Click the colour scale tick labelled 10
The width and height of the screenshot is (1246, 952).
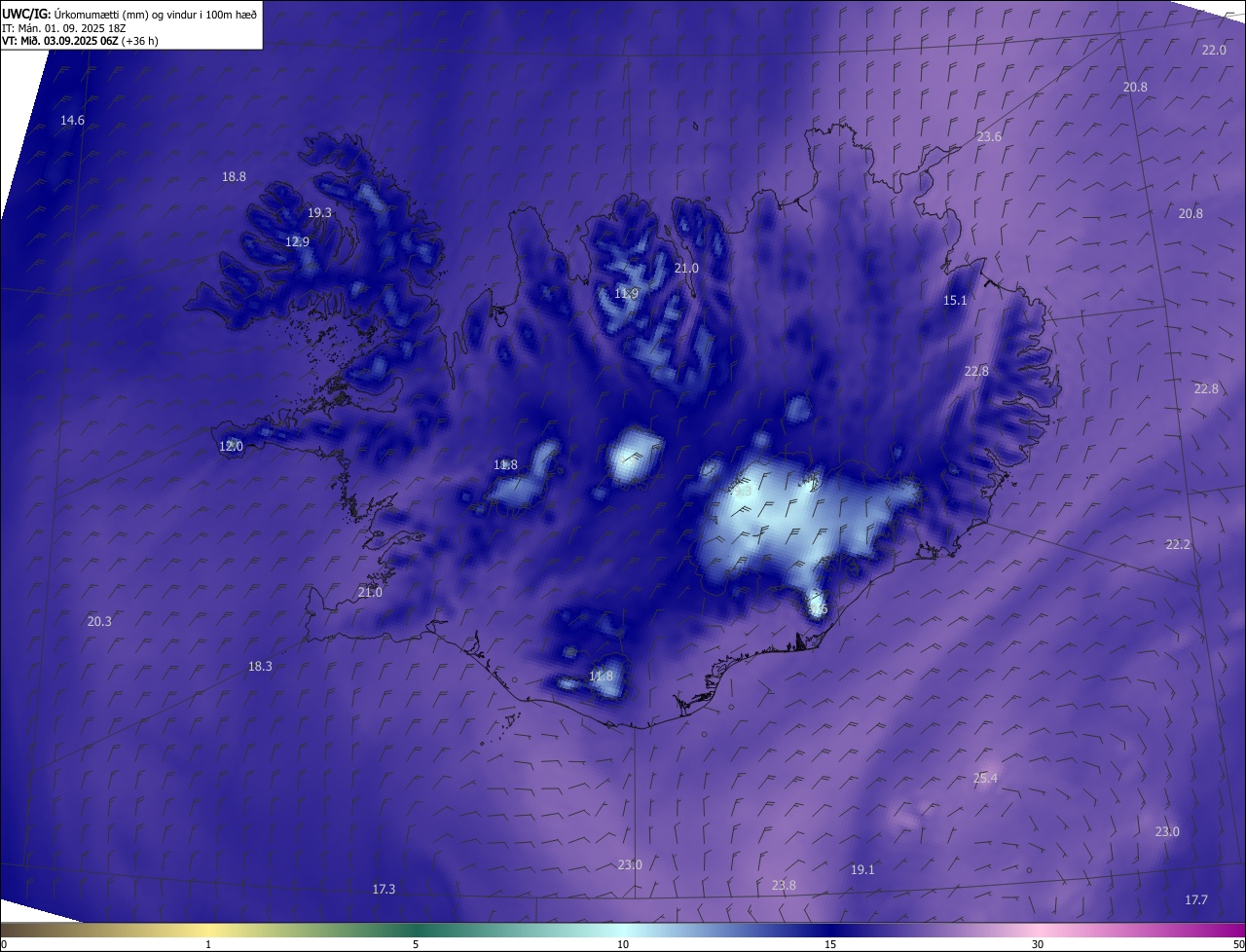pyautogui.click(x=623, y=944)
